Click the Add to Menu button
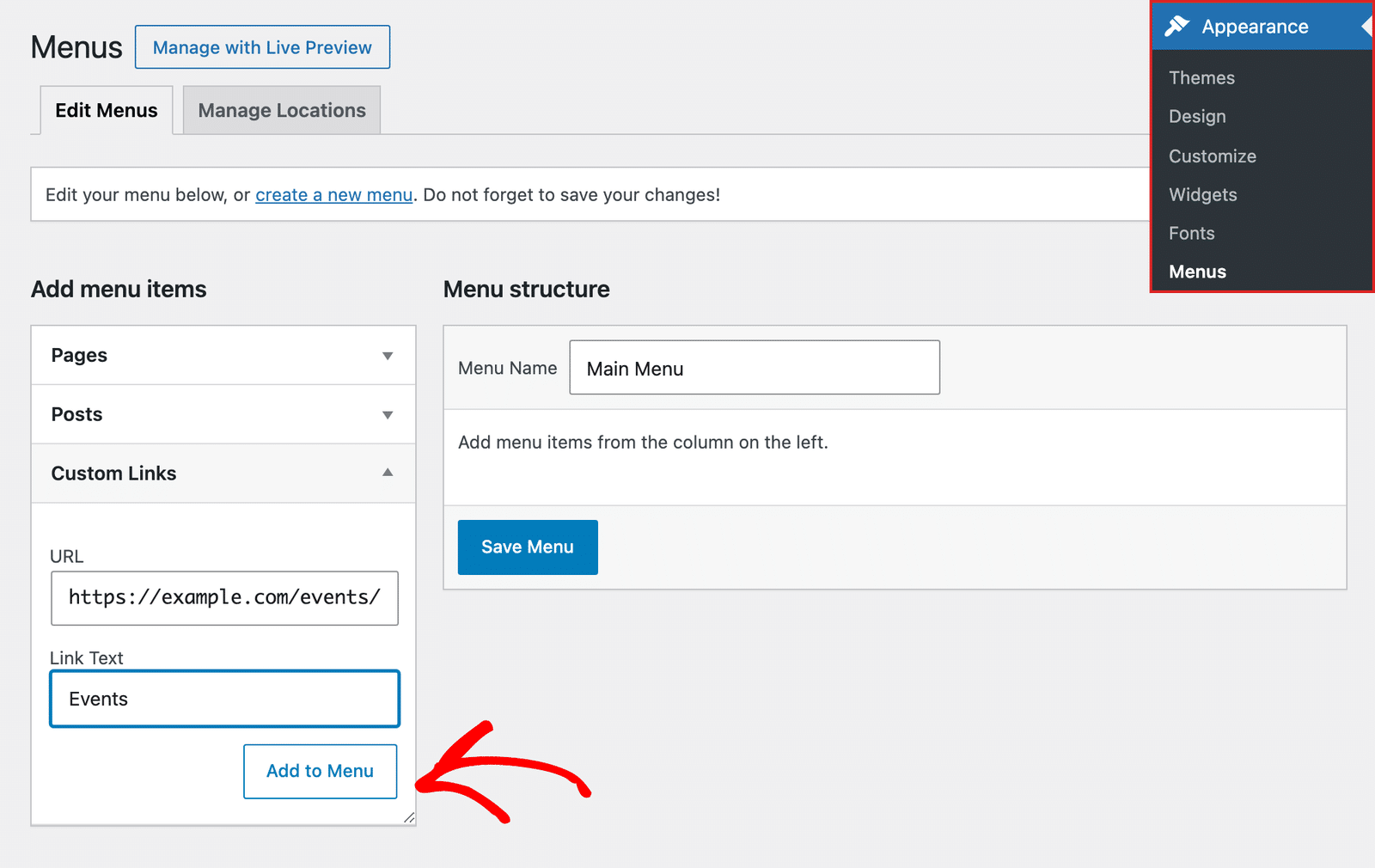The width and height of the screenshot is (1375, 868). pos(321,771)
